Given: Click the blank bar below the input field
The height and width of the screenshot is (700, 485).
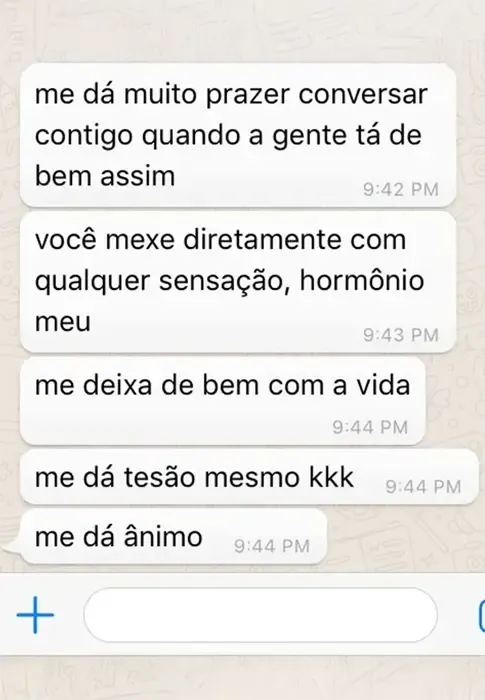Looking at the screenshot, I should [242, 677].
